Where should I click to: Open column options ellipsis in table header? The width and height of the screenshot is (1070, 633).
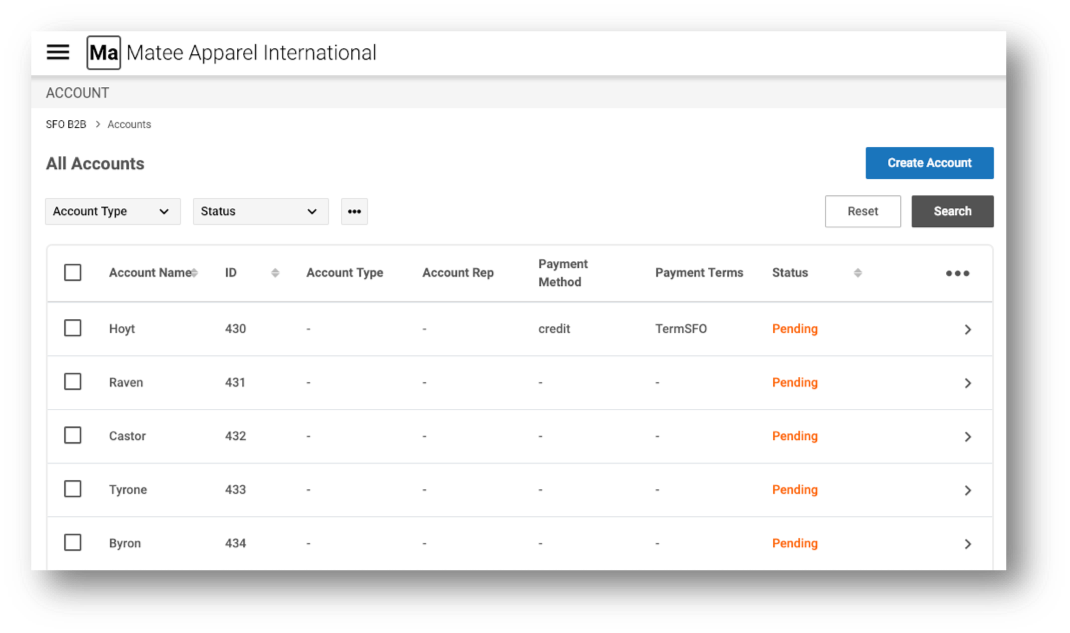(x=957, y=273)
